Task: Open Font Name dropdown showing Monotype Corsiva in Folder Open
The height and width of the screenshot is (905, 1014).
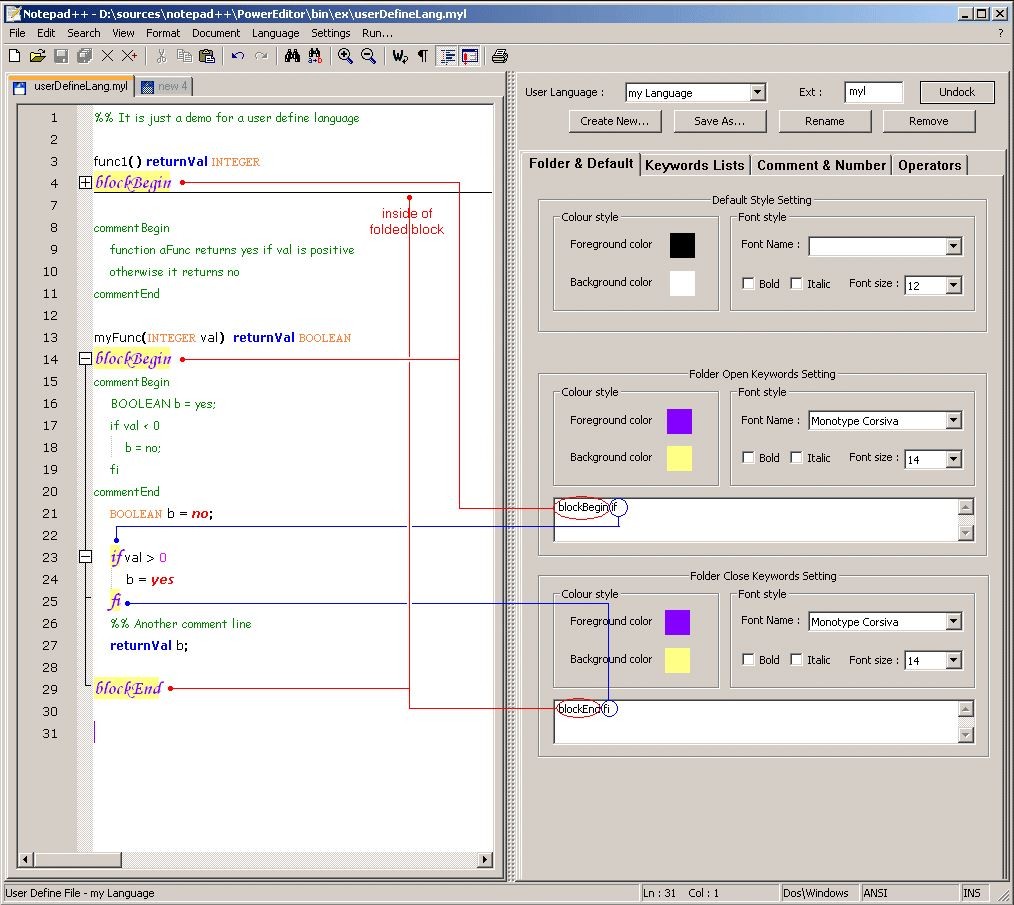Action: pos(953,421)
